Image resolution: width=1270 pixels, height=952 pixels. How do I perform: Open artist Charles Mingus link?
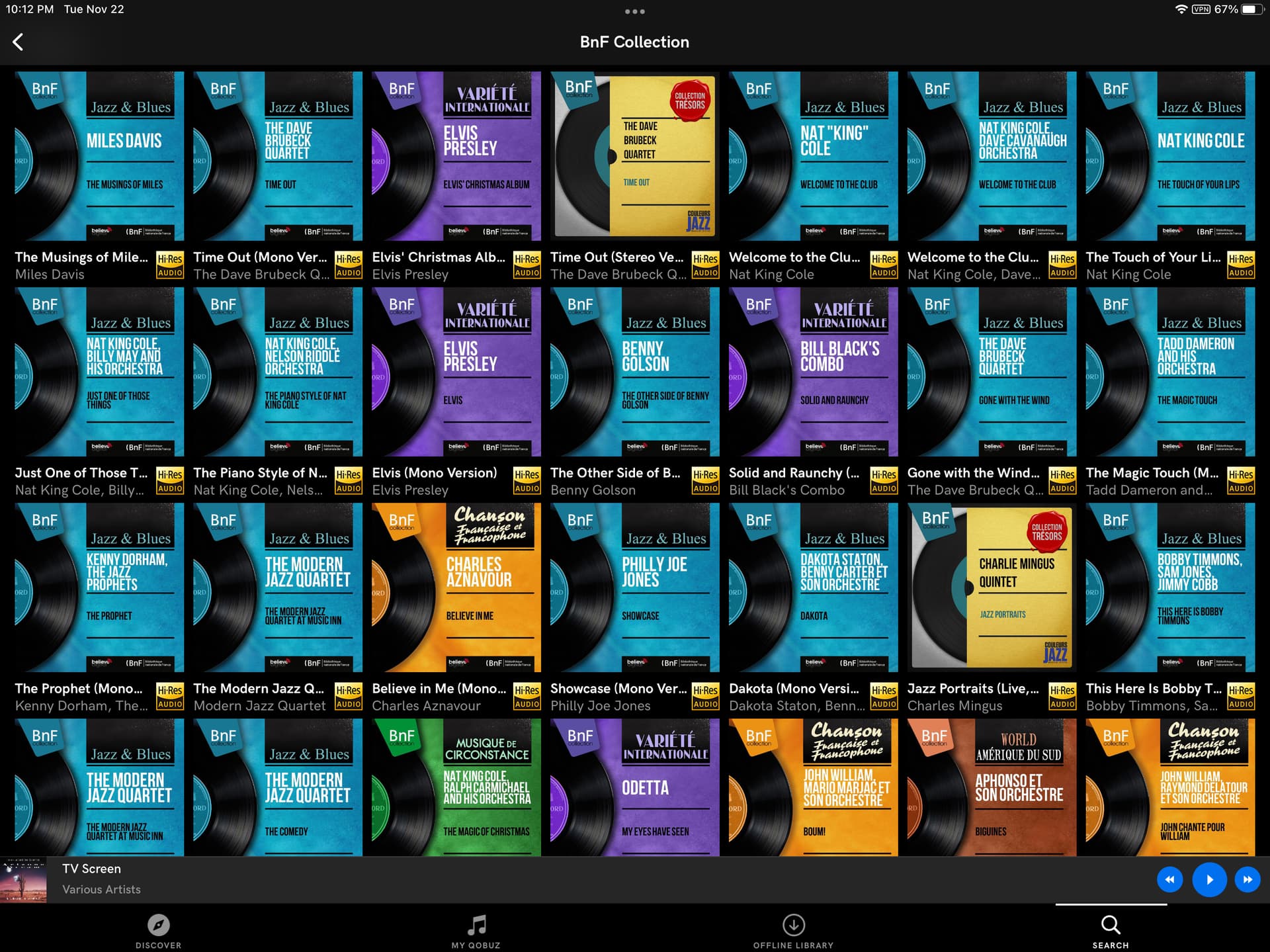[954, 706]
